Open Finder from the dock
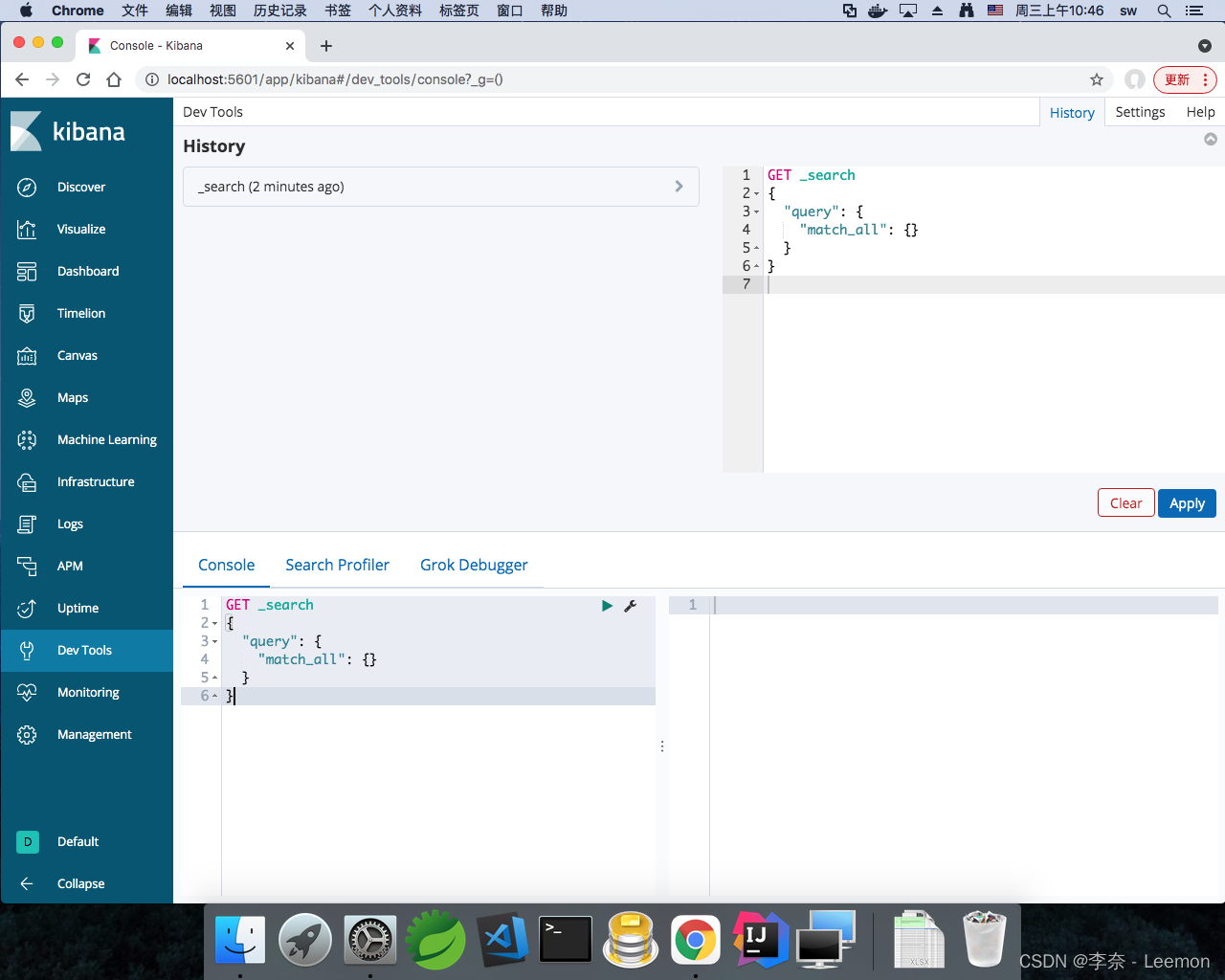The height and width of the screenshot is (980, 1225). click(239, 940)
